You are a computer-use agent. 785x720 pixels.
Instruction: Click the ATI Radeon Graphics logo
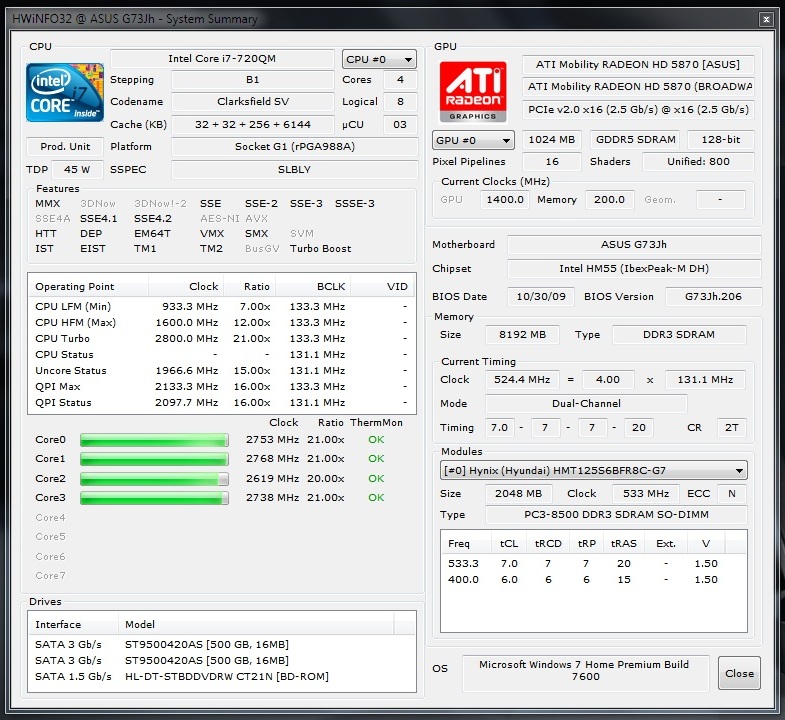(x=473, y=92)
